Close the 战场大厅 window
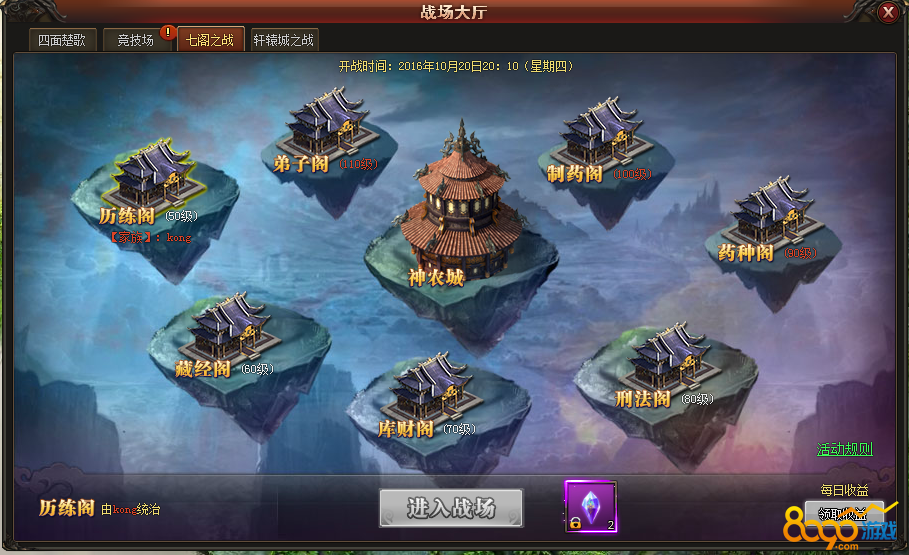 tap(888, 12)
